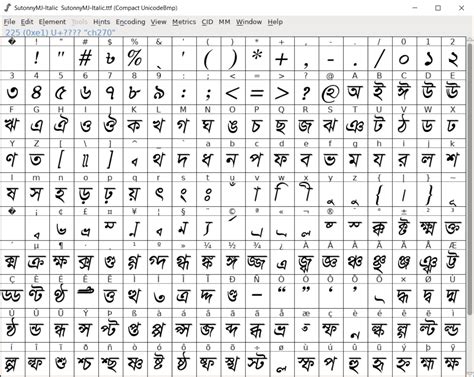
Task: Click the FontForge icon in the title bar
Action: [x=7, y=7]
